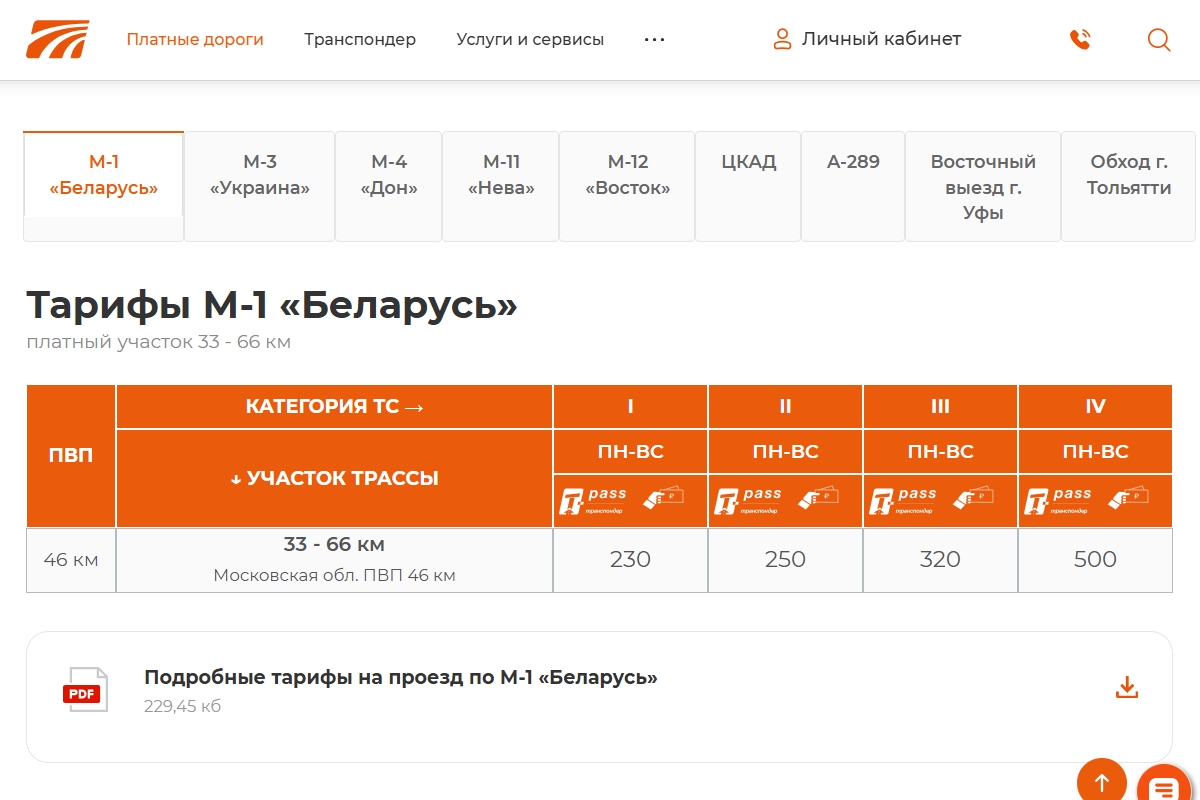1200x800 pixels.
Task: Click the category I header cell
Action: pos(630,407)
